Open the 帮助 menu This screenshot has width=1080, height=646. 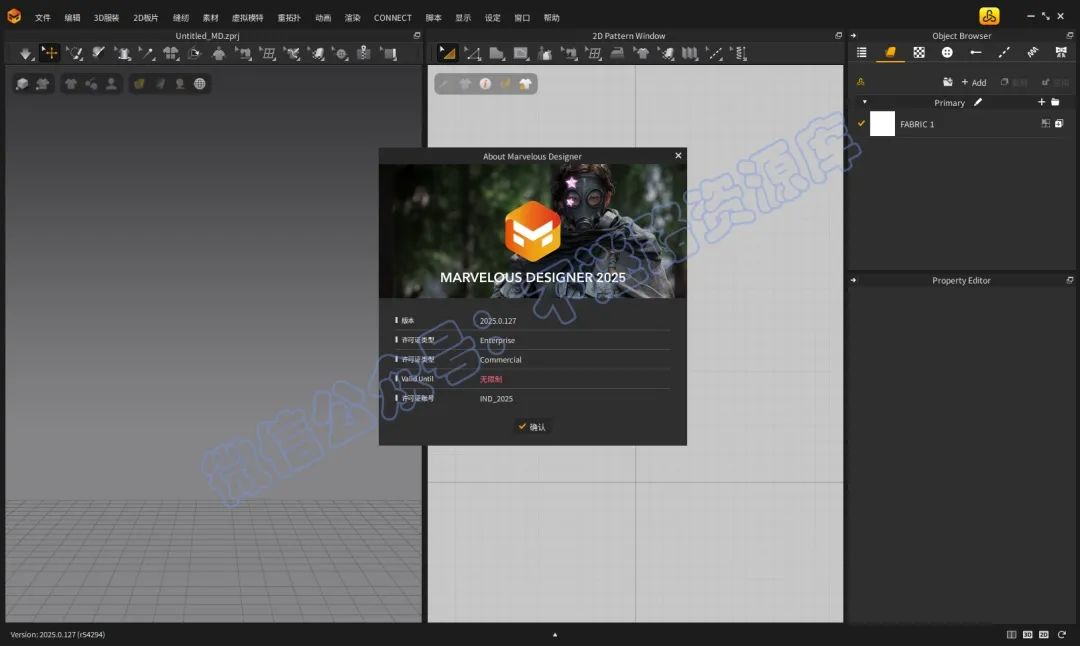(x=552, y=18)
